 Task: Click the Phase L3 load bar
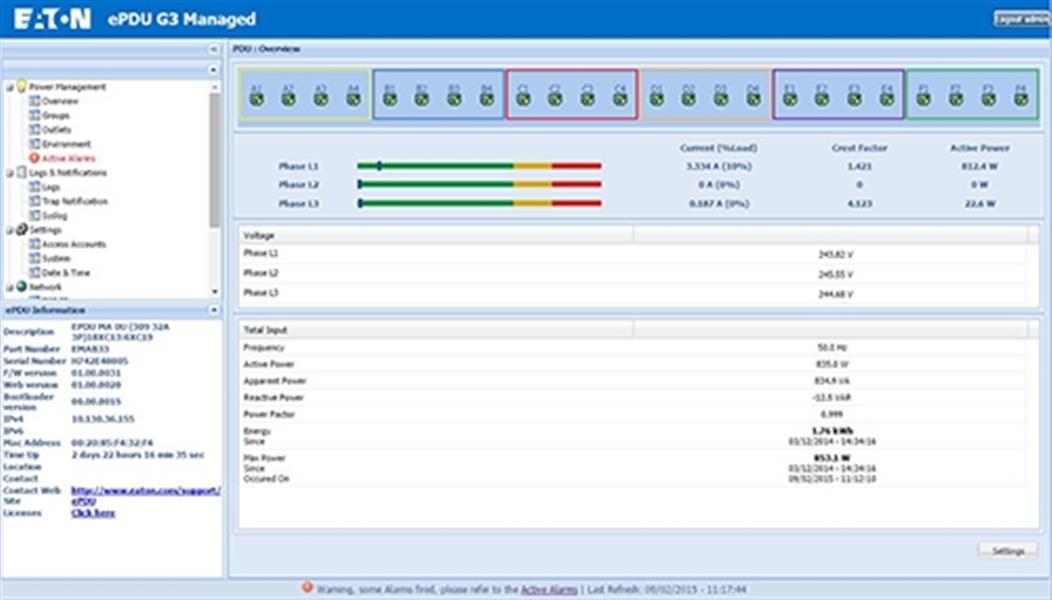click(479, 203)
